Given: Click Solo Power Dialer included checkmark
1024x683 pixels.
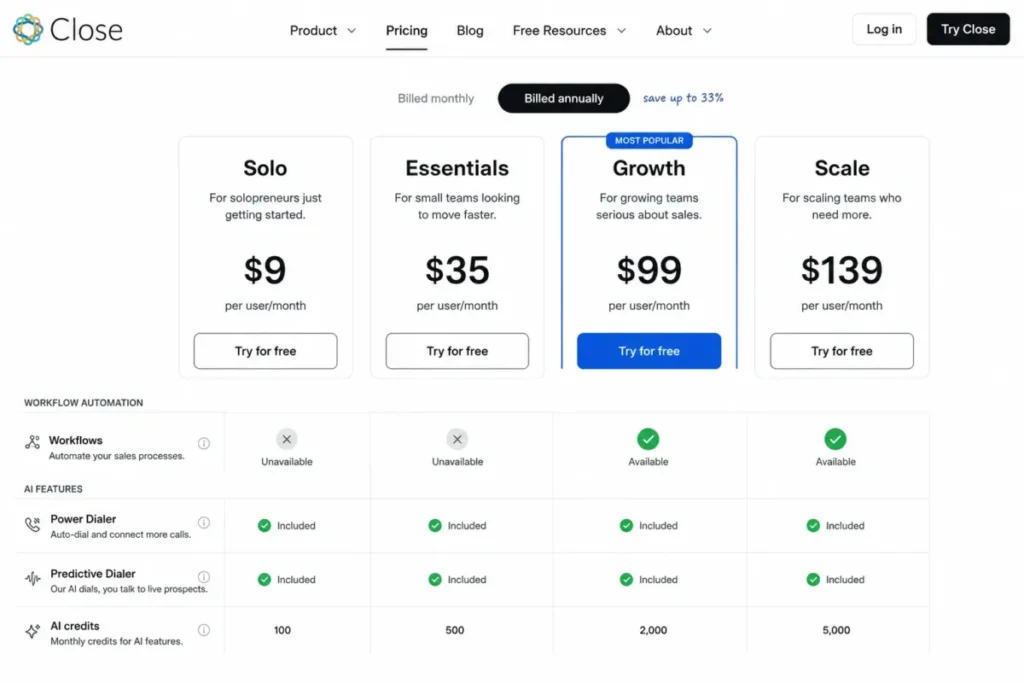Looking at the screenshot, I should 264,526.
